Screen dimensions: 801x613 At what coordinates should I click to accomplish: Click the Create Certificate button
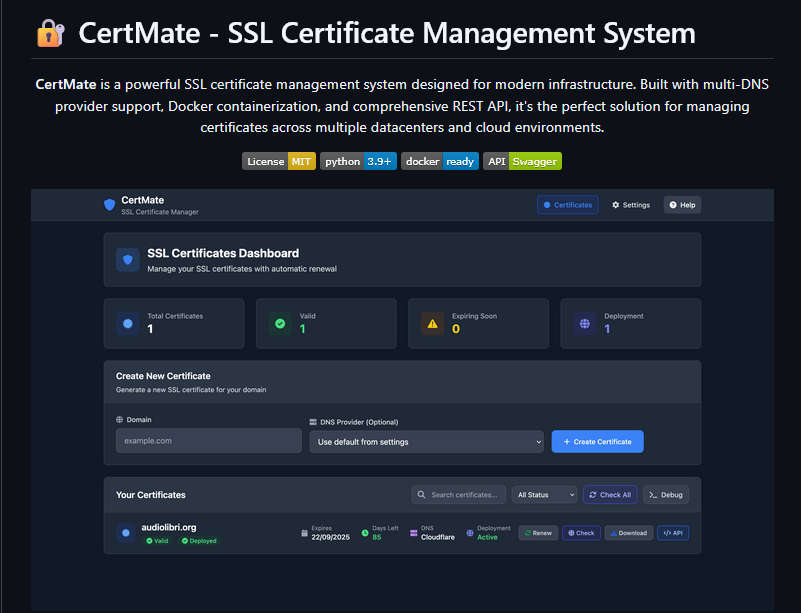pos(598,441)
